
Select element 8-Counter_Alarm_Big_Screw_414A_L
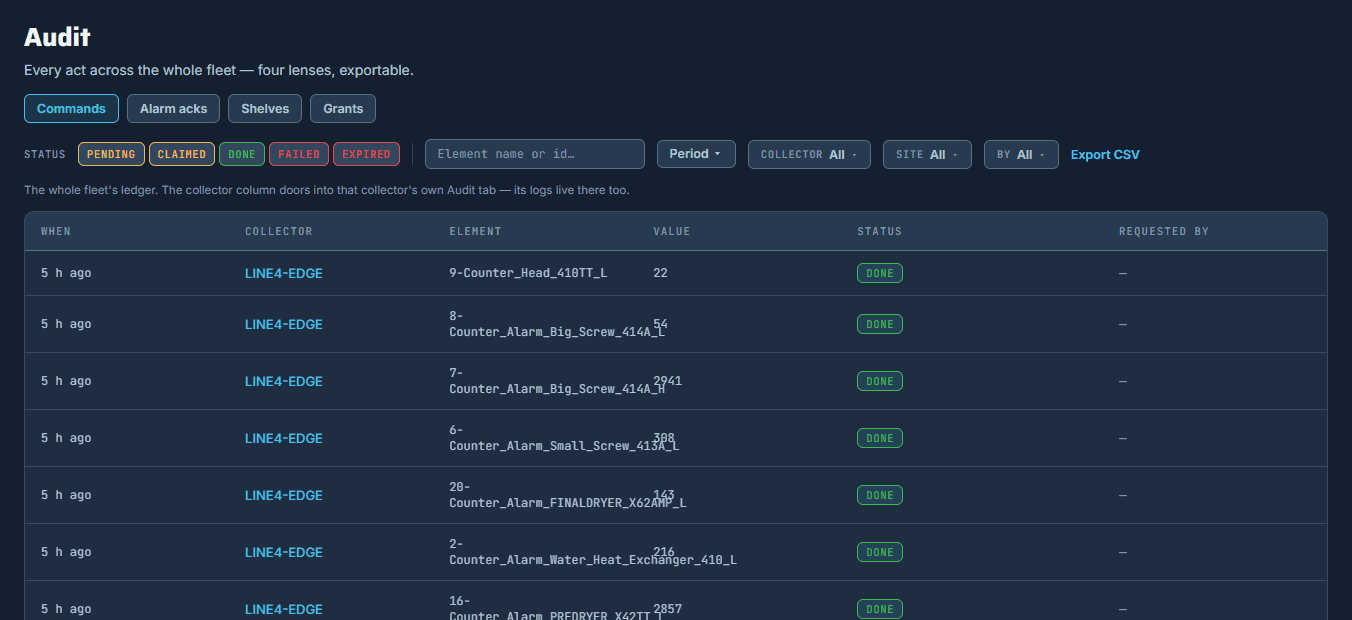[557, 324]
